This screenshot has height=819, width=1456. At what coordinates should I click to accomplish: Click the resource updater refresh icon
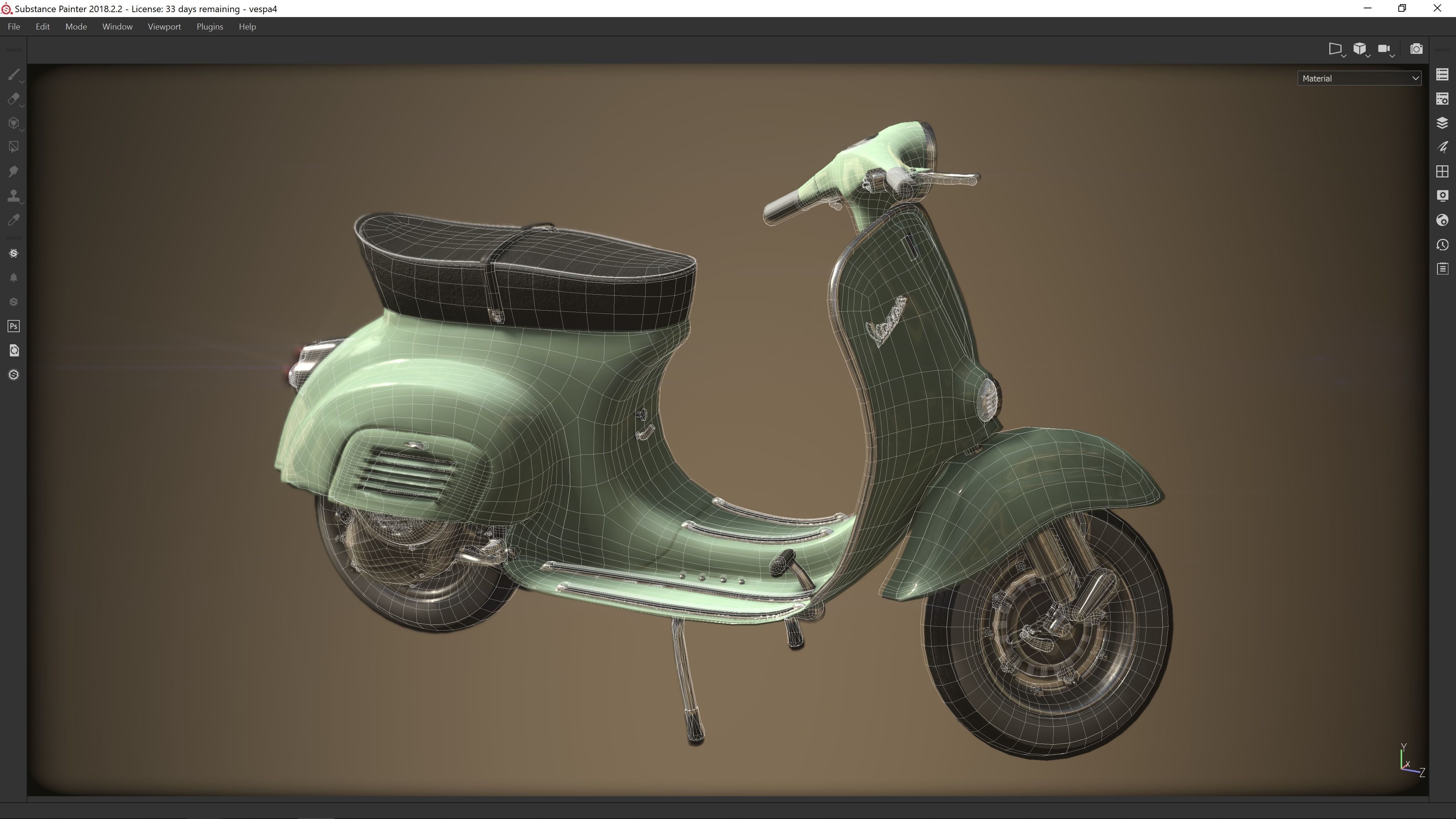pos(14,350)
